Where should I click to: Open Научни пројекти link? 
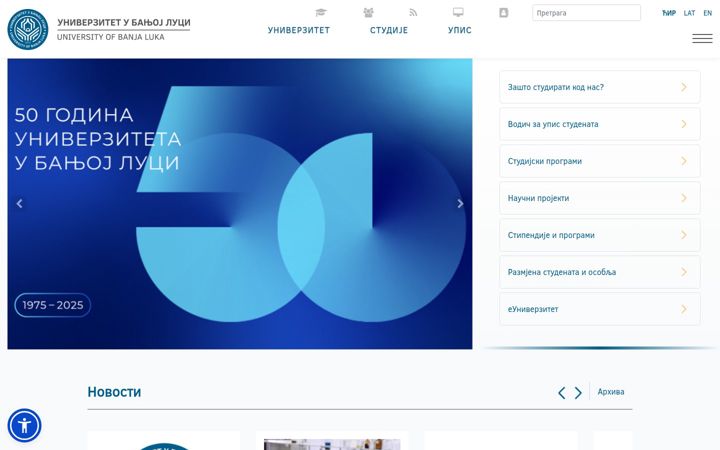click(600, 198)
